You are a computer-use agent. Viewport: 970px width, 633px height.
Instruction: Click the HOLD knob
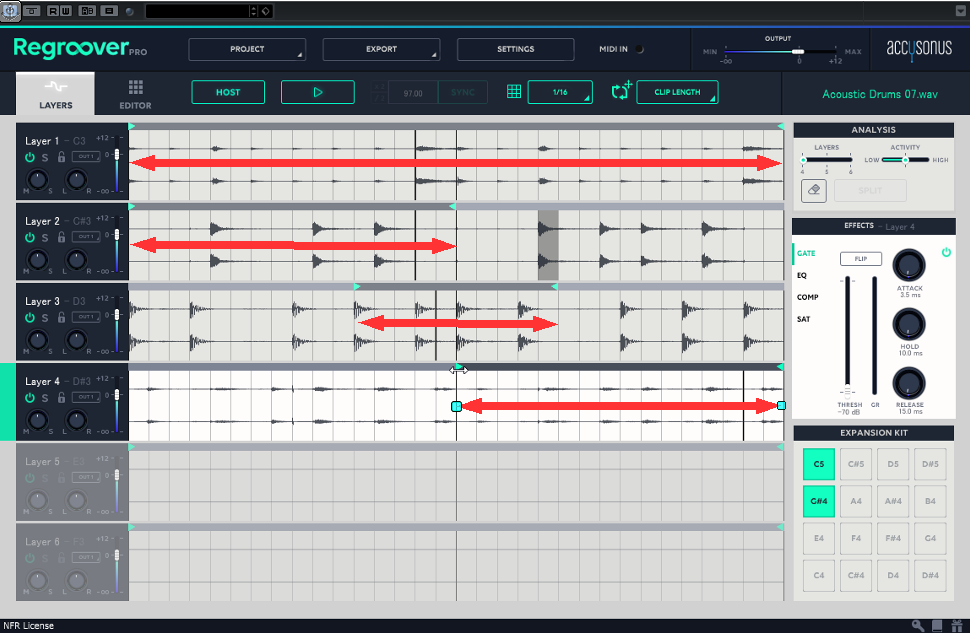909,324
